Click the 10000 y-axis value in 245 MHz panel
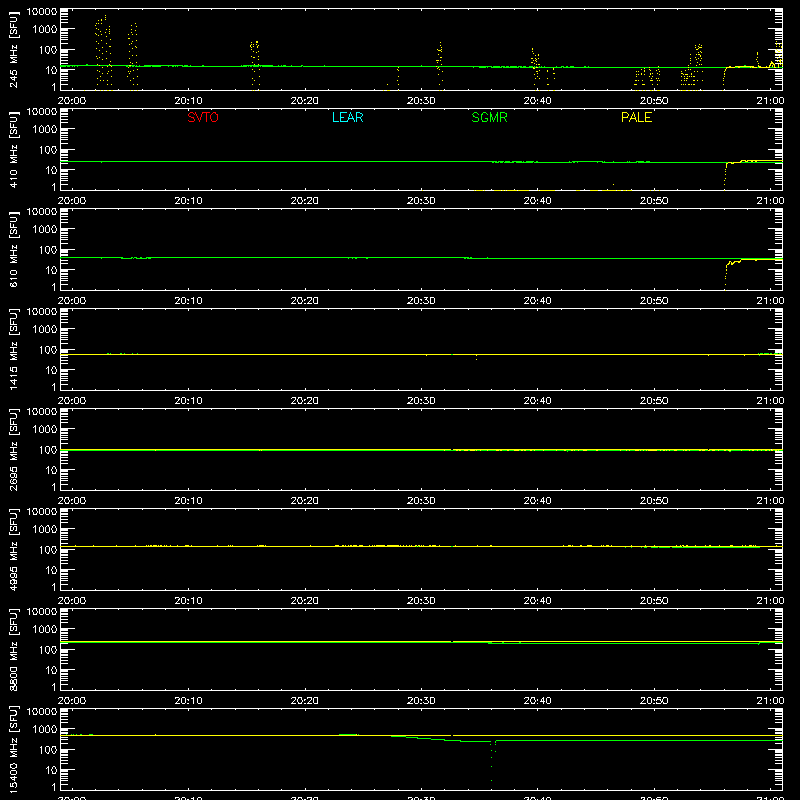 coord(42,12)
